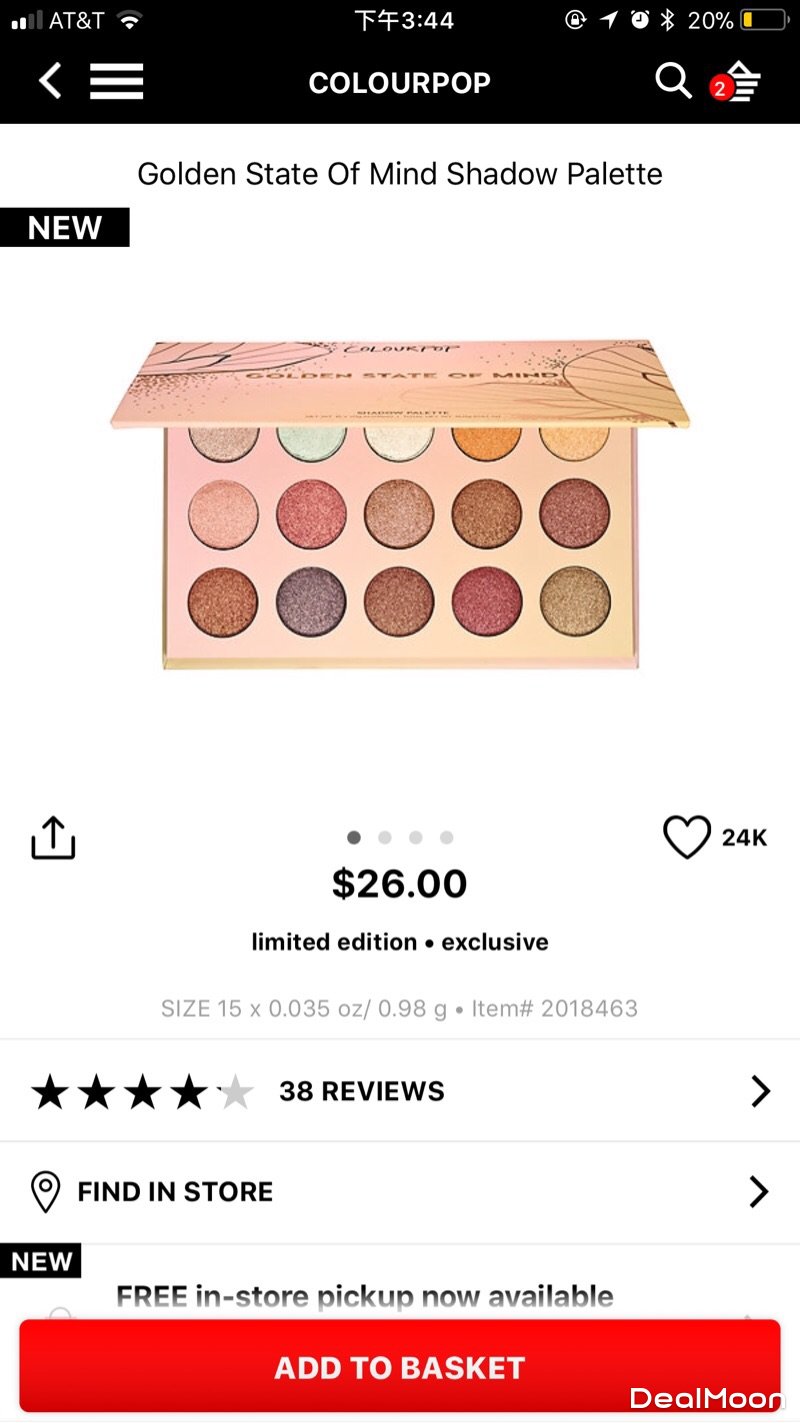Viewport: 800px width, 1423px height.
Task: Select second image page dot
Action: (x=385, y=837)
